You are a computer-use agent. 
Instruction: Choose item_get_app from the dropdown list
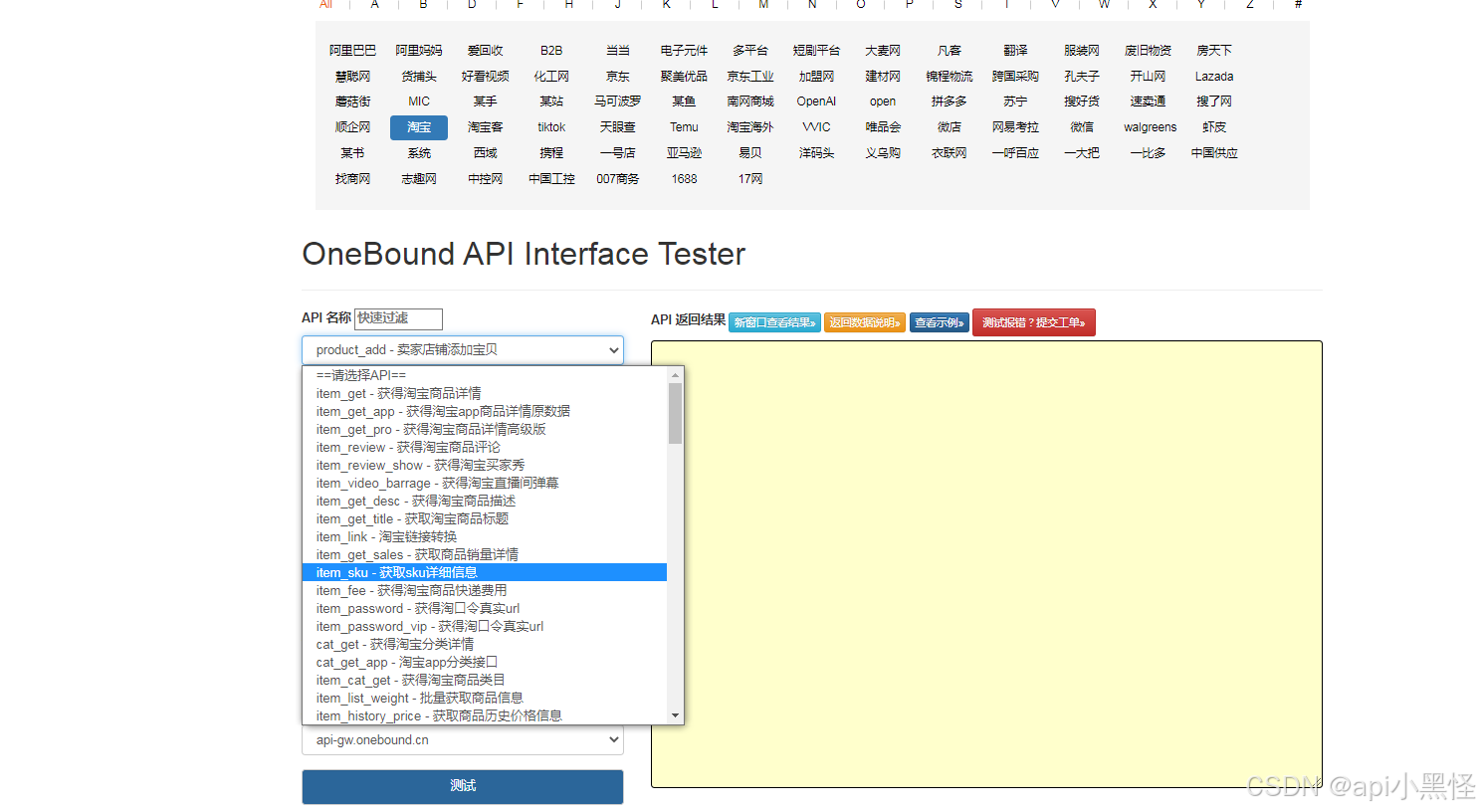[485, 411]
